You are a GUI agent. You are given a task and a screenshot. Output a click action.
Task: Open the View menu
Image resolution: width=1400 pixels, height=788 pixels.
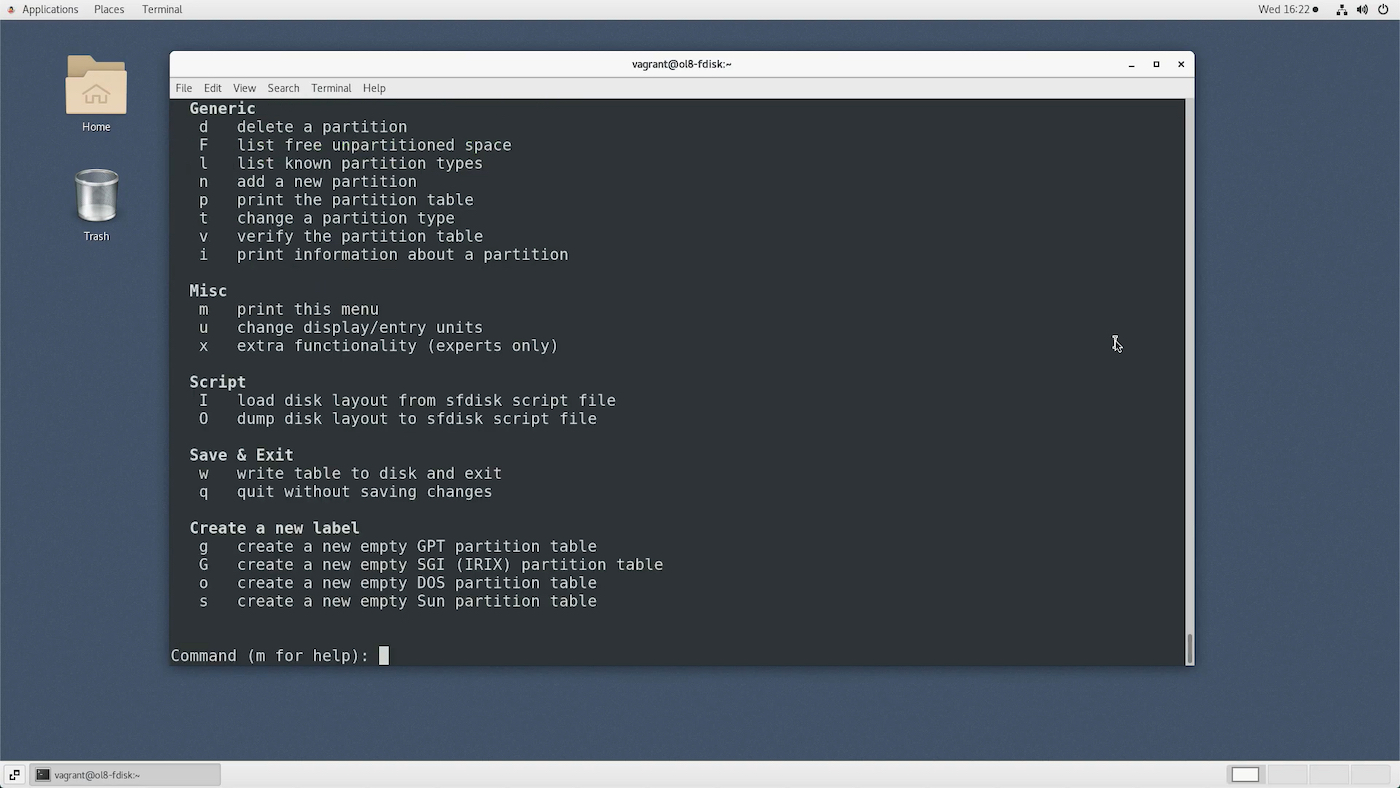click(244, 88)
